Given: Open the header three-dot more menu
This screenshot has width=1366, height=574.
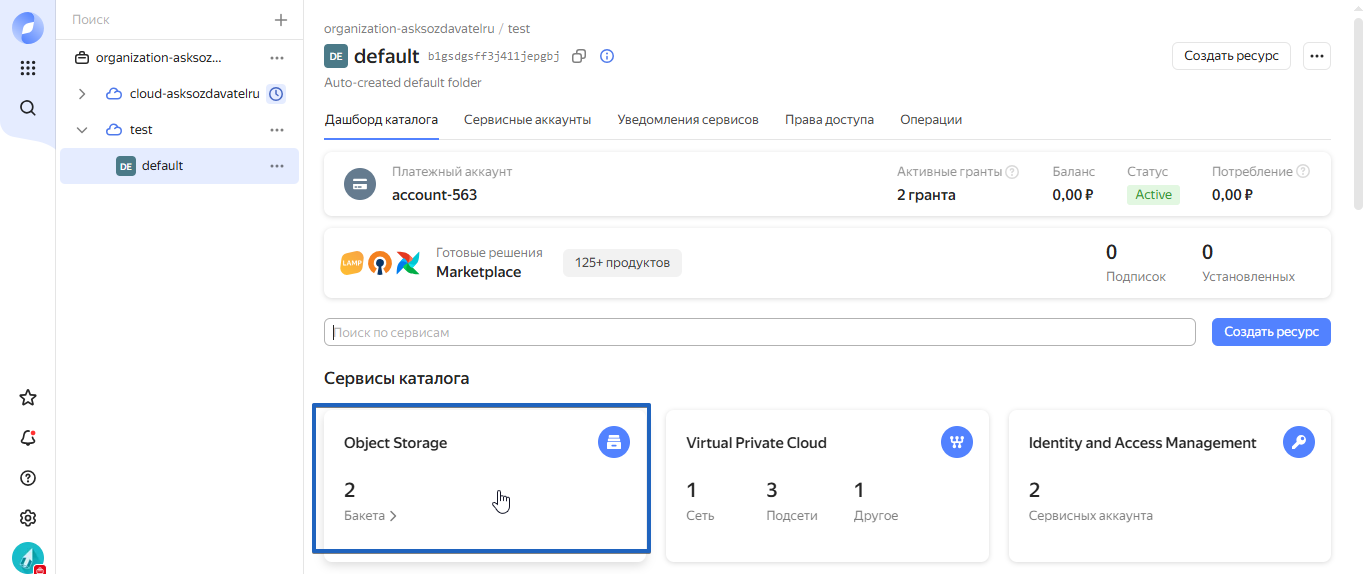Looking at the screenshot, I should (1317, 56).
